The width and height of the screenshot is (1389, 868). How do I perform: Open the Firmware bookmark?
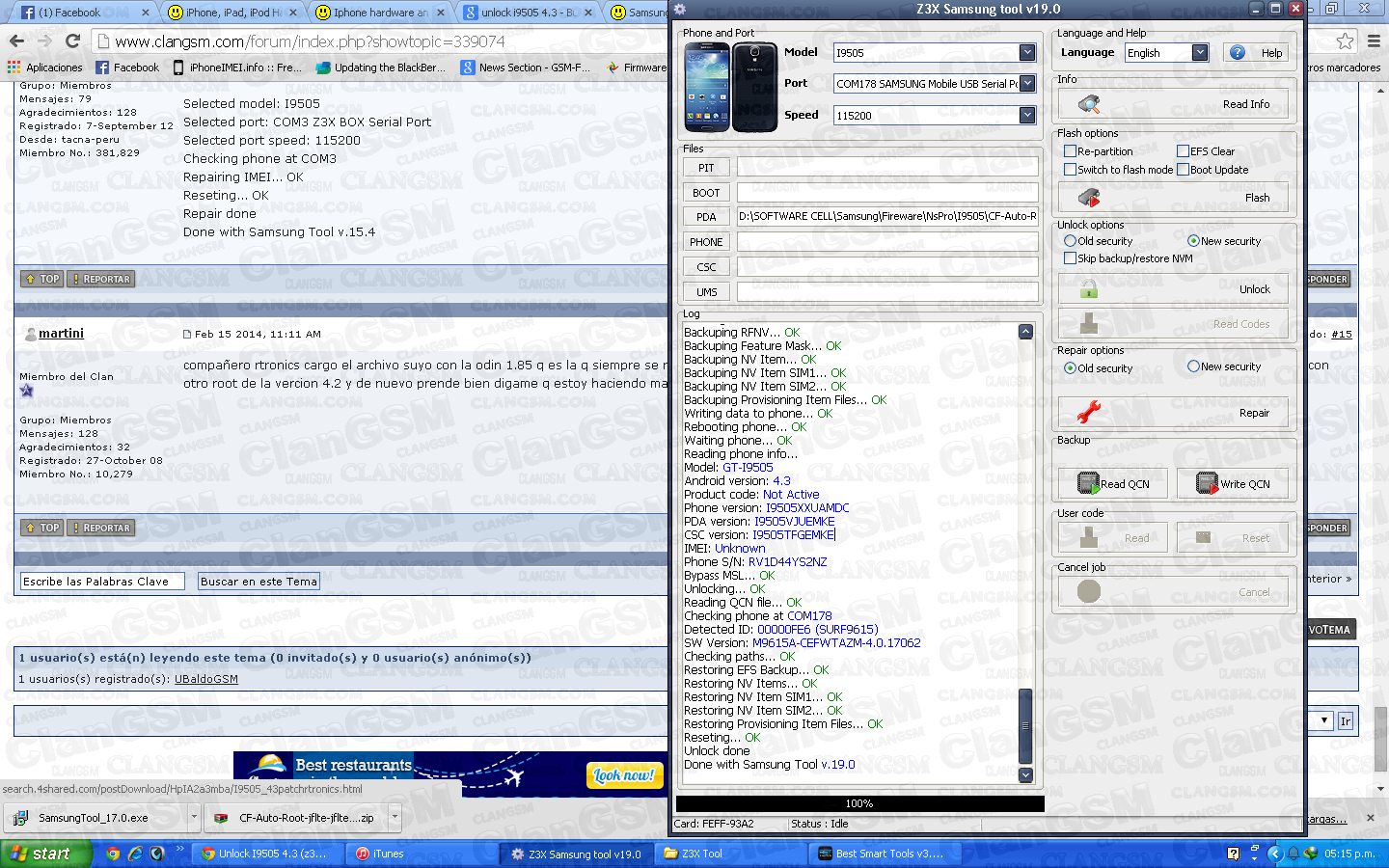pos(637,68)
